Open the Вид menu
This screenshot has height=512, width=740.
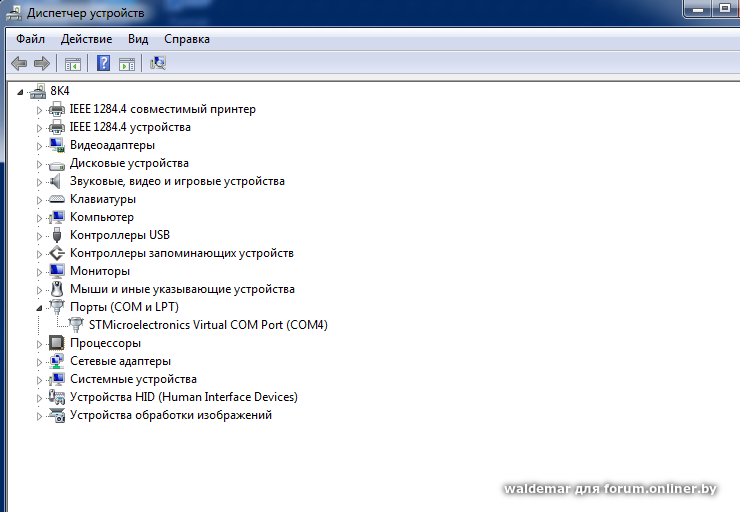(x=138, y=39)
